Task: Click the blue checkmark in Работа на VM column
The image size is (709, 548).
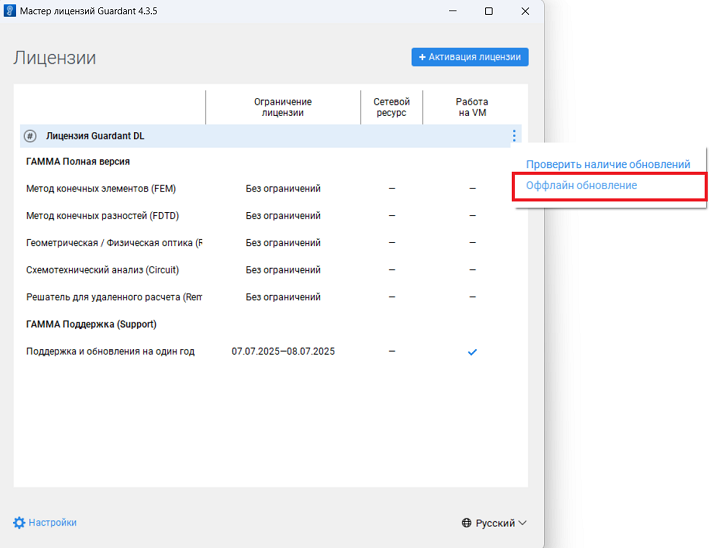Action: click(472, 352)
